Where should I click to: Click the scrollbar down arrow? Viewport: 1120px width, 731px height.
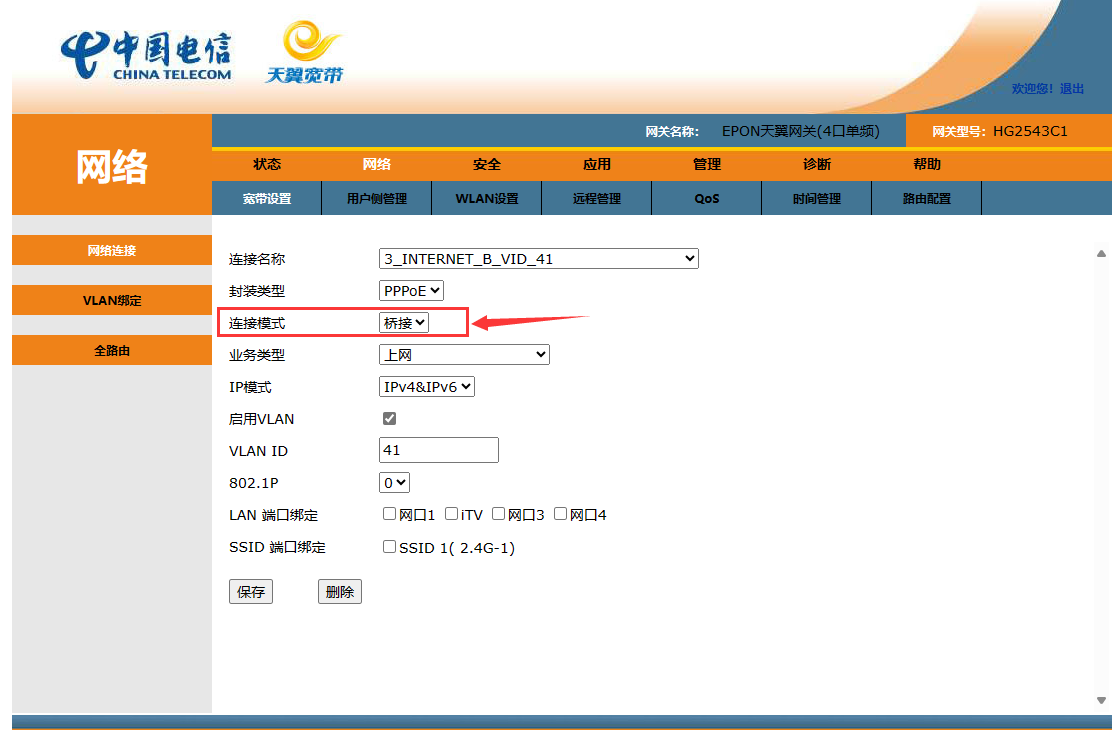point(1101,700)
